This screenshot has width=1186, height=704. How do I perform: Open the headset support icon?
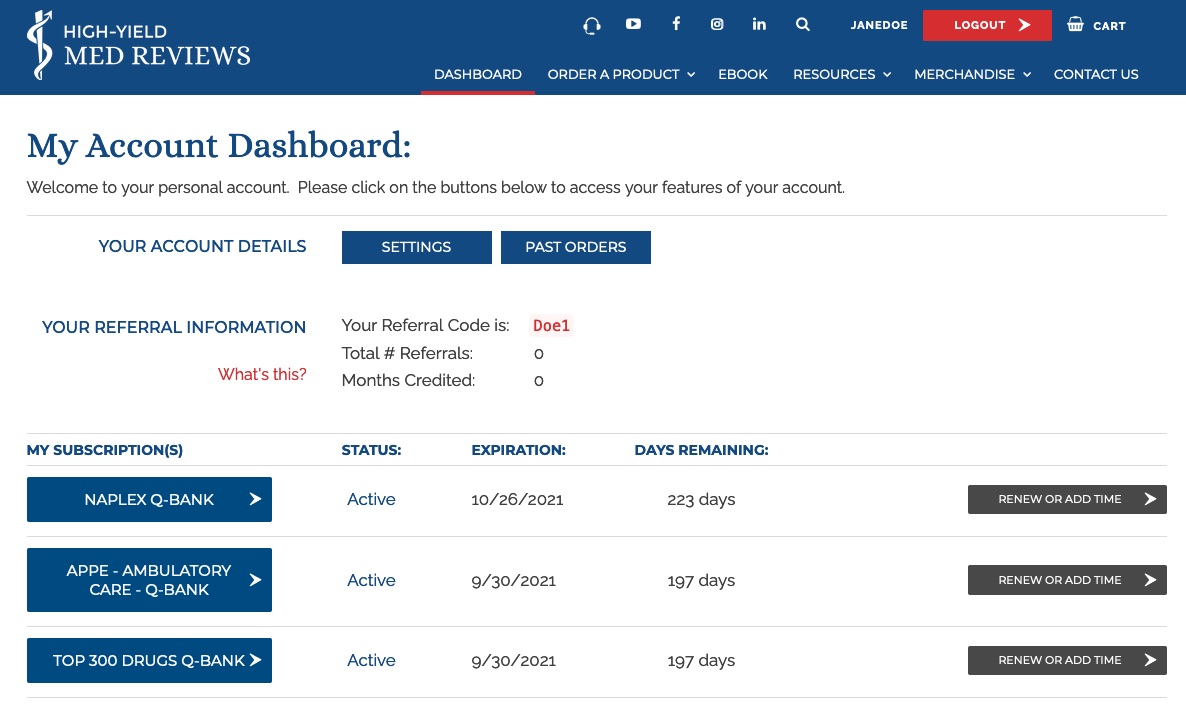592,25
